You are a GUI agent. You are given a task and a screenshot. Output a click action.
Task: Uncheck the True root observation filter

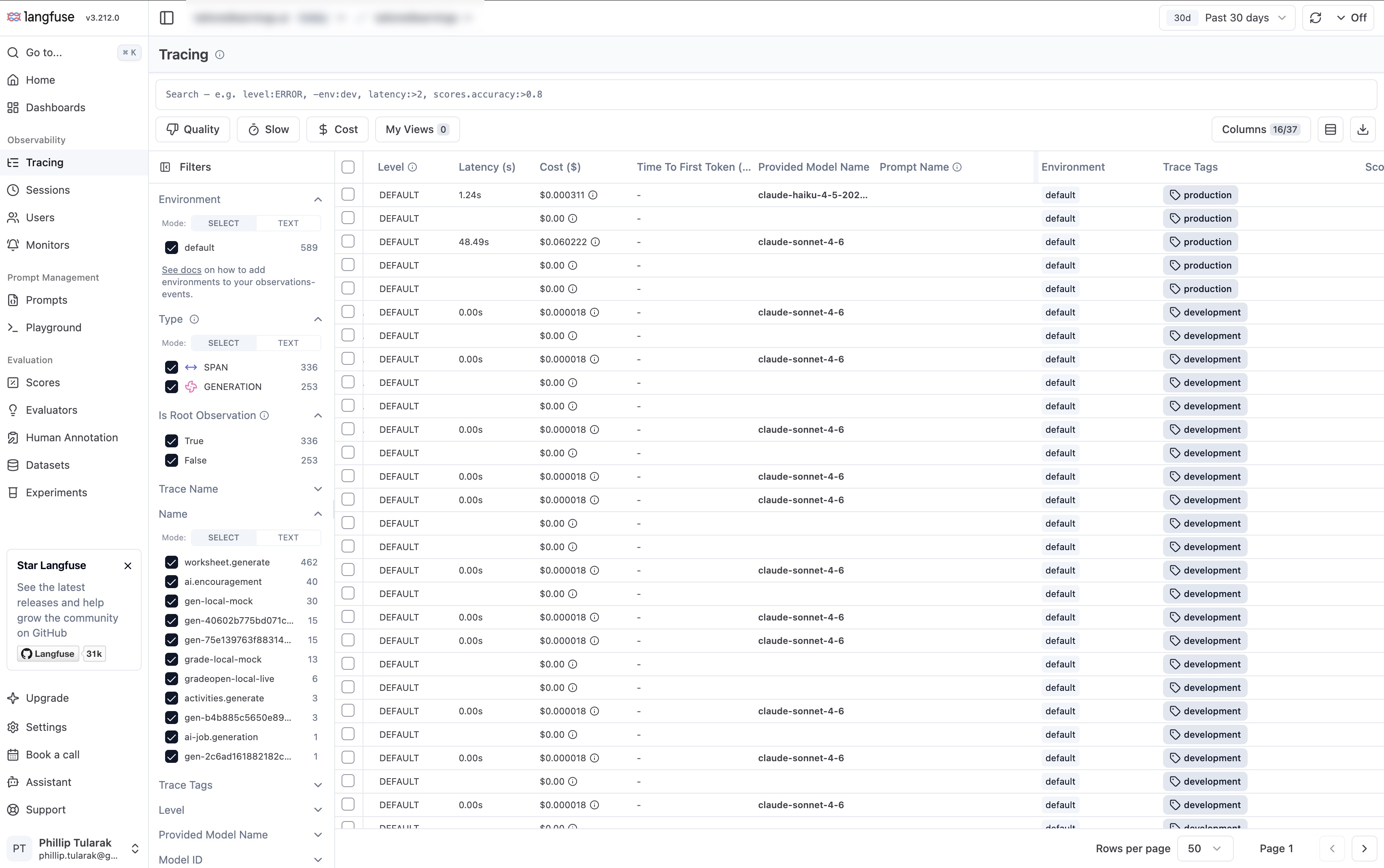171,441
